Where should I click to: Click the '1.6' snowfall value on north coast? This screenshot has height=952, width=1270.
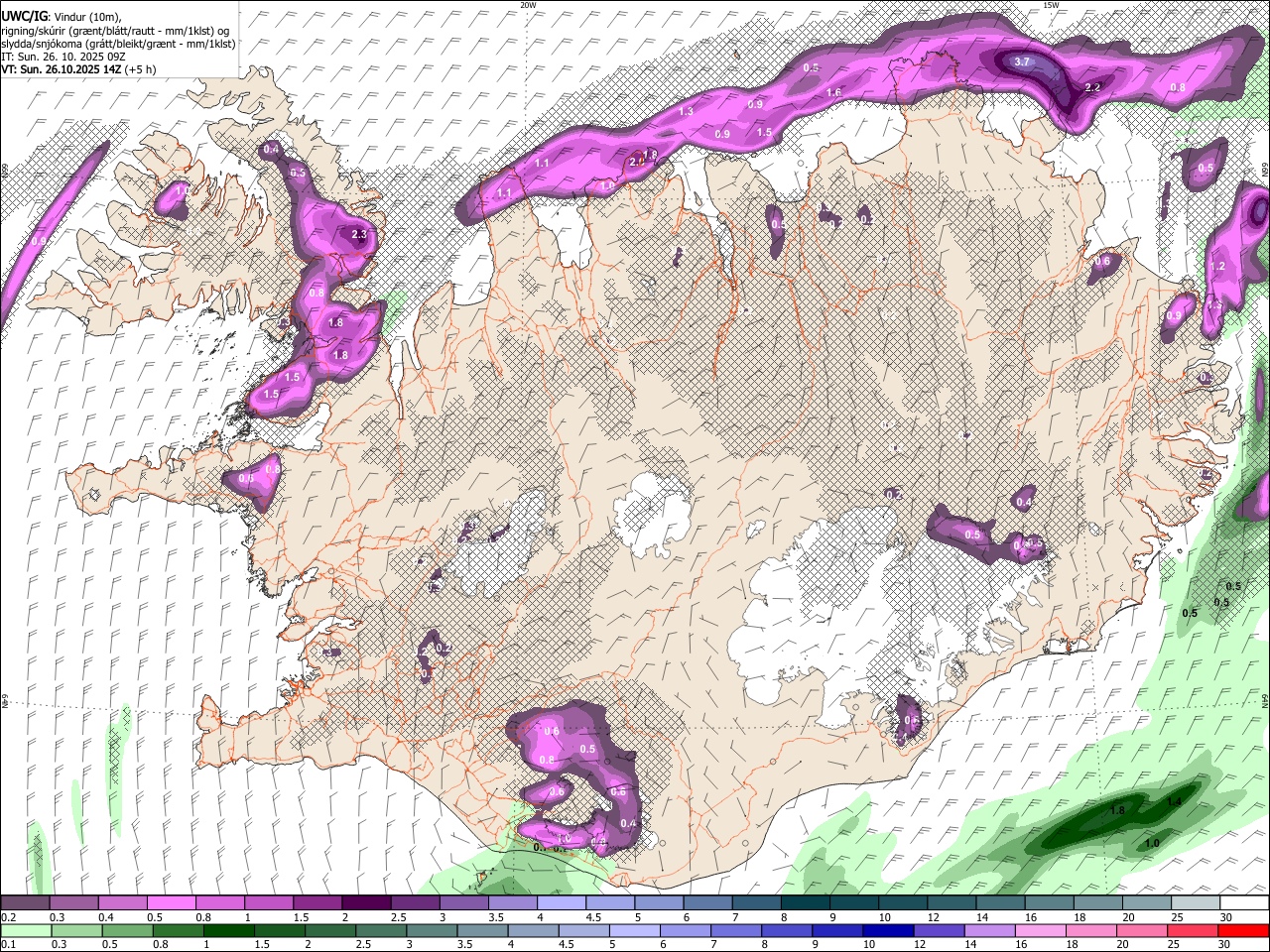(833, 92)
